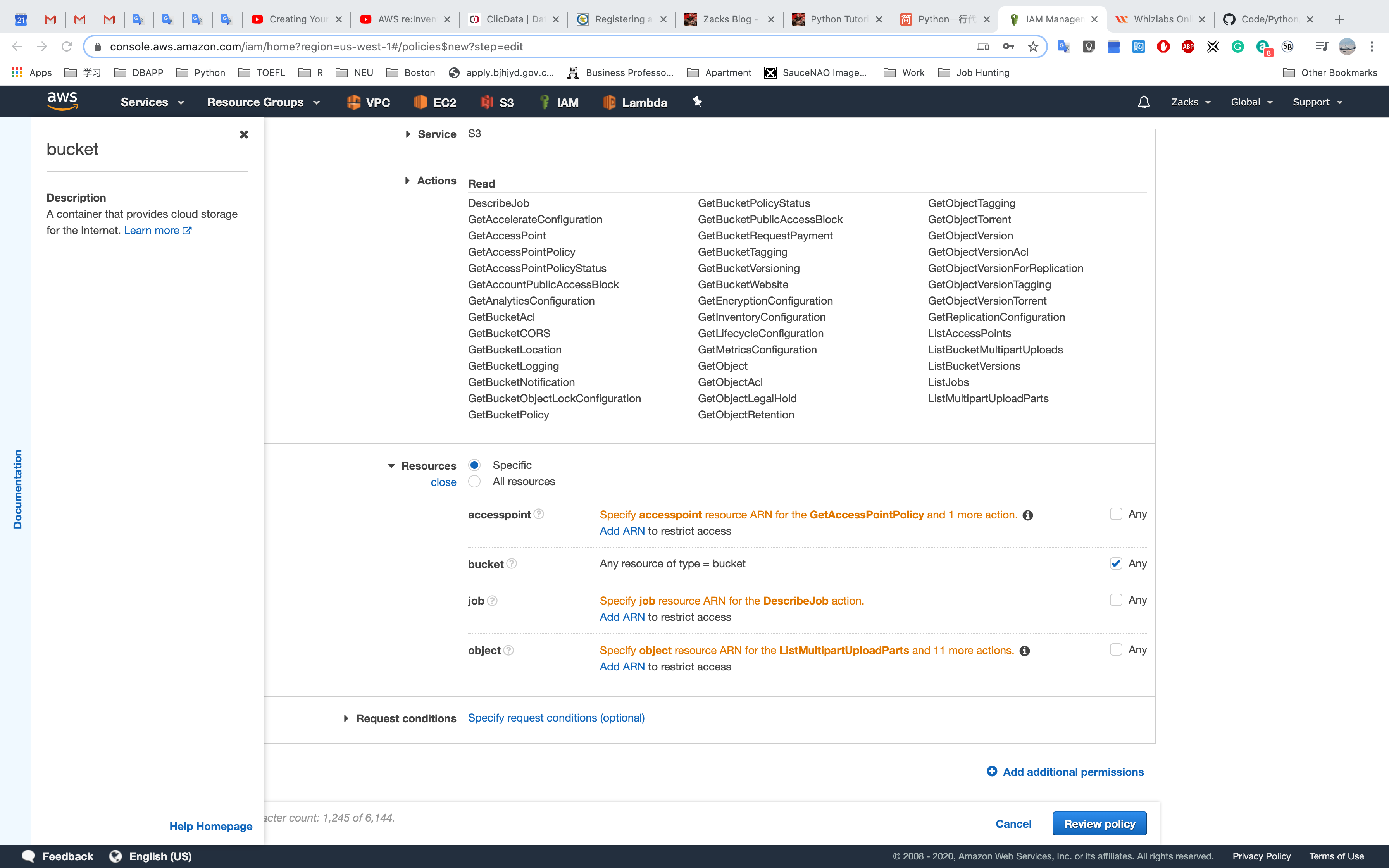Screen dimensions: 1389x868
Task: Enable Any checkbox for accesspoint
Action: 1115,514
